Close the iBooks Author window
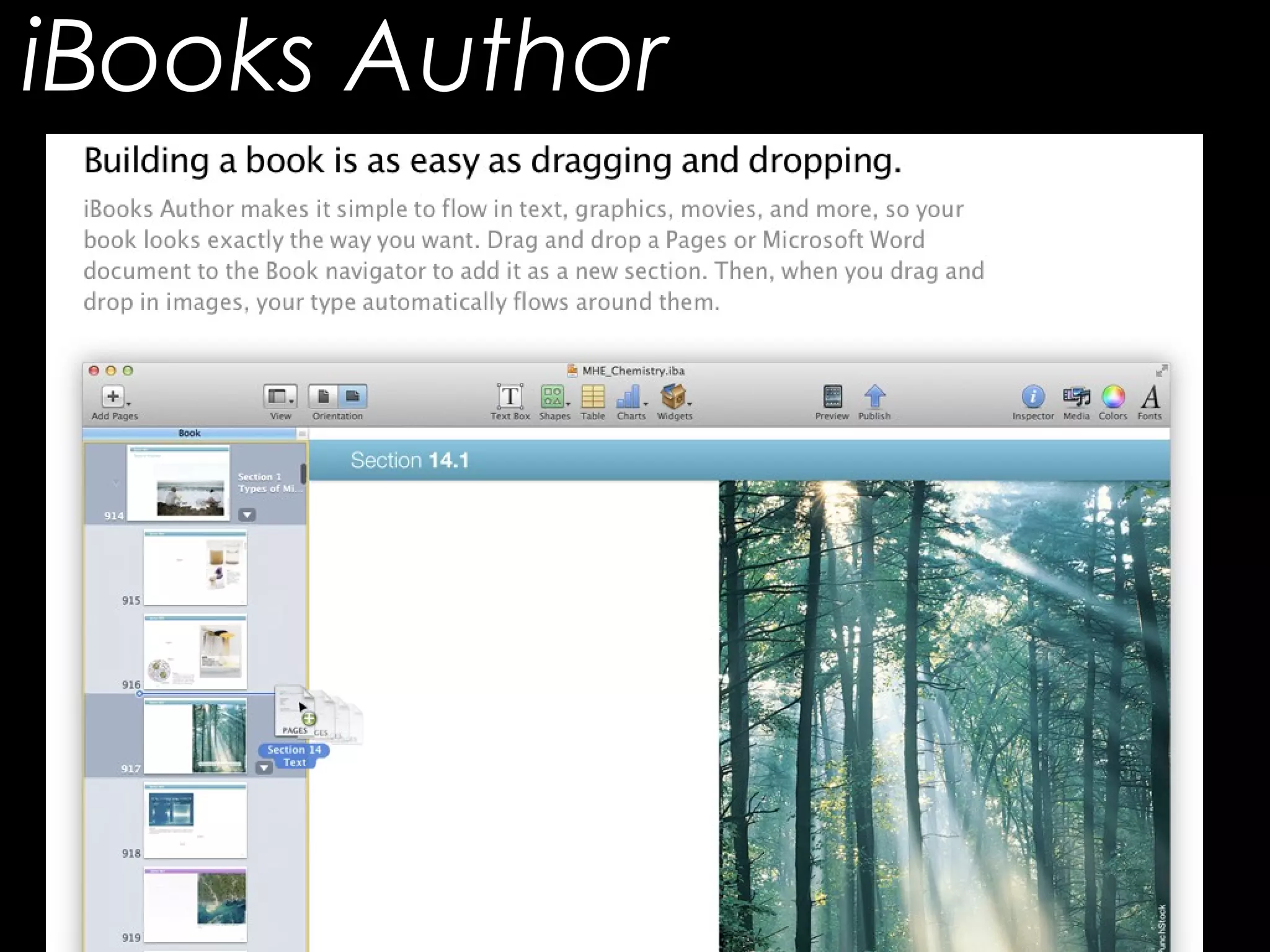The height and width of the screenshot is (952, 1270). coord(94,371)
